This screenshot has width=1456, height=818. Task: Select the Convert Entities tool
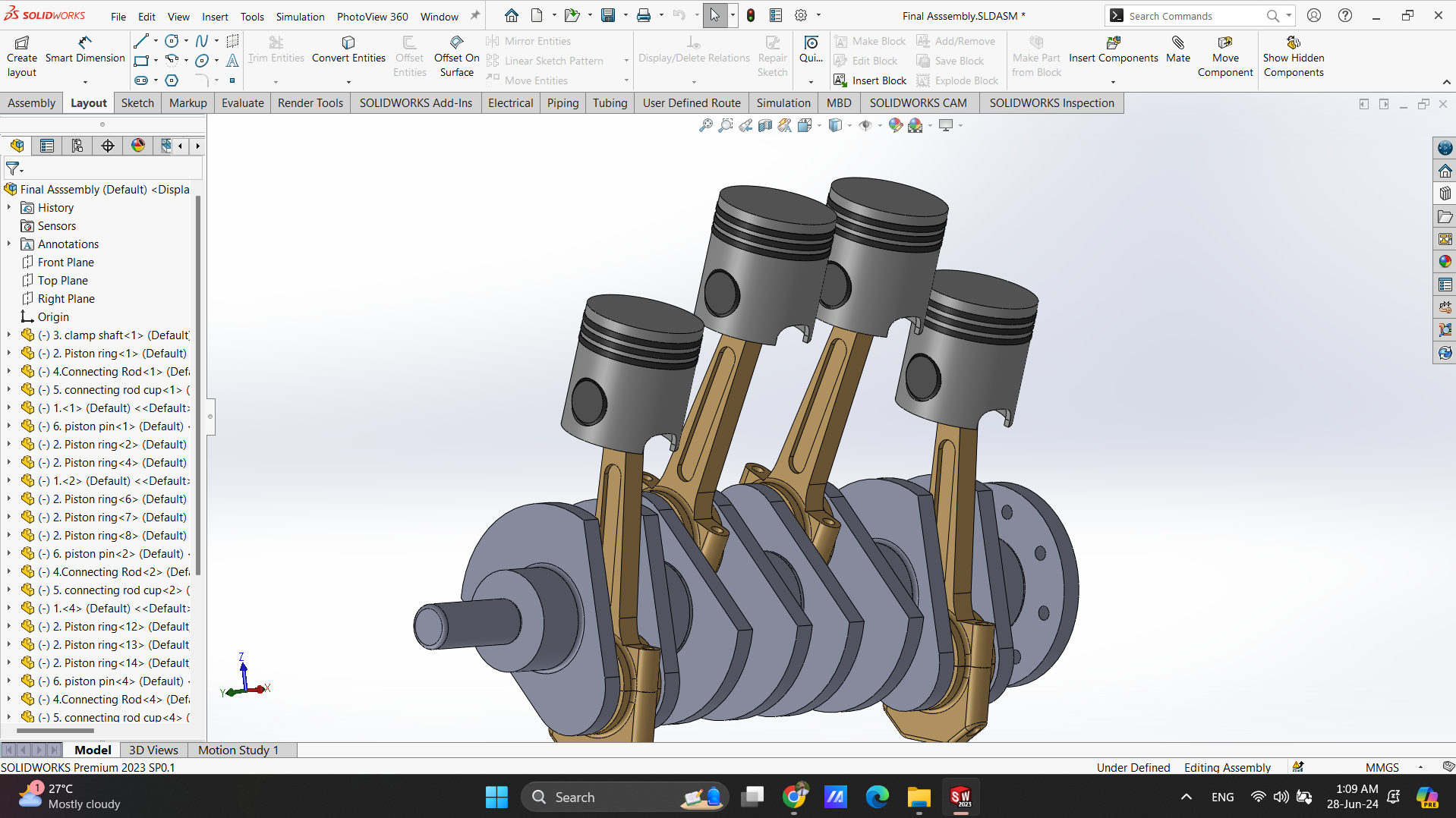[x=348, y=50]
